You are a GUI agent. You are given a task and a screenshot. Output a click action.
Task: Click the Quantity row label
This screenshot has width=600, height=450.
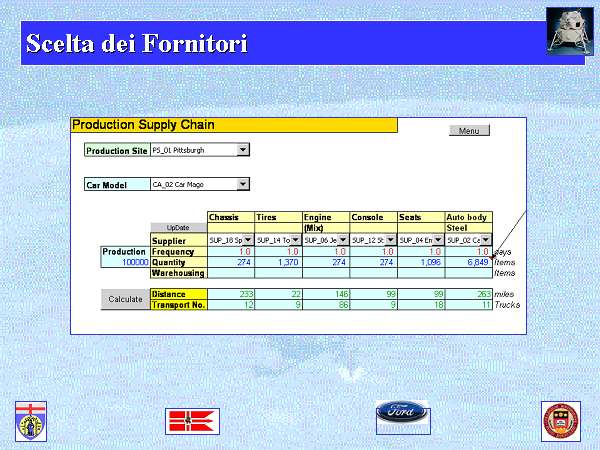tap(178, 262)
